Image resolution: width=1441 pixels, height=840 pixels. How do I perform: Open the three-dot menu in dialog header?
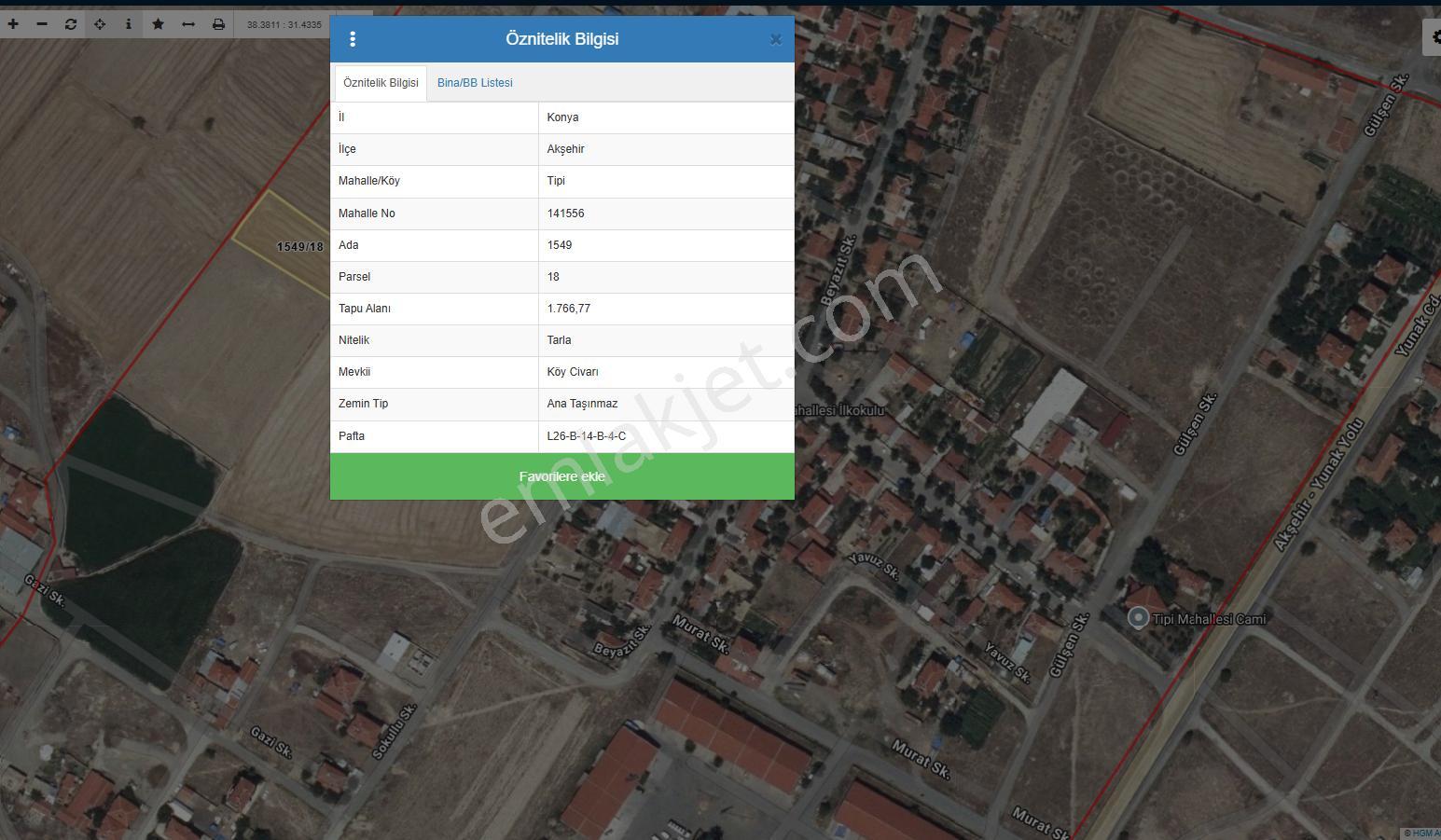point(353,39)
